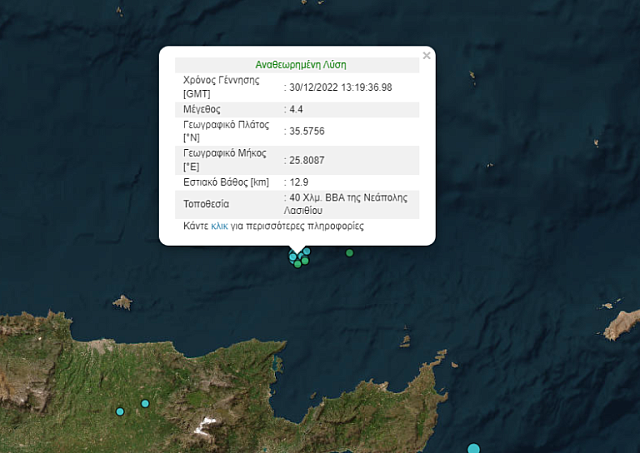Close the earthquake info popup
This screenshot has width=640, height=453.
427,56
